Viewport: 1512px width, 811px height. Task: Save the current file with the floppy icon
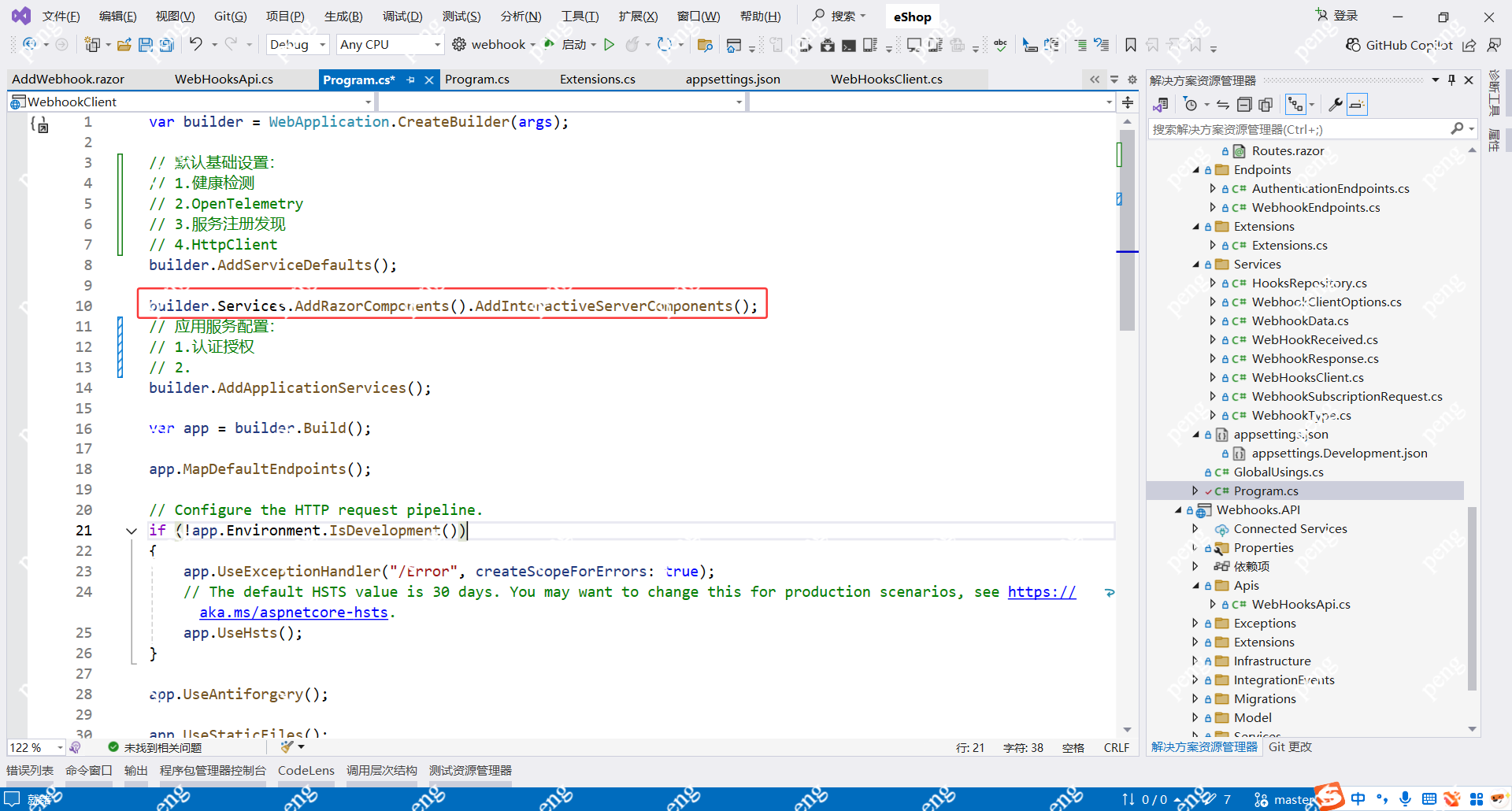(146, 45)
